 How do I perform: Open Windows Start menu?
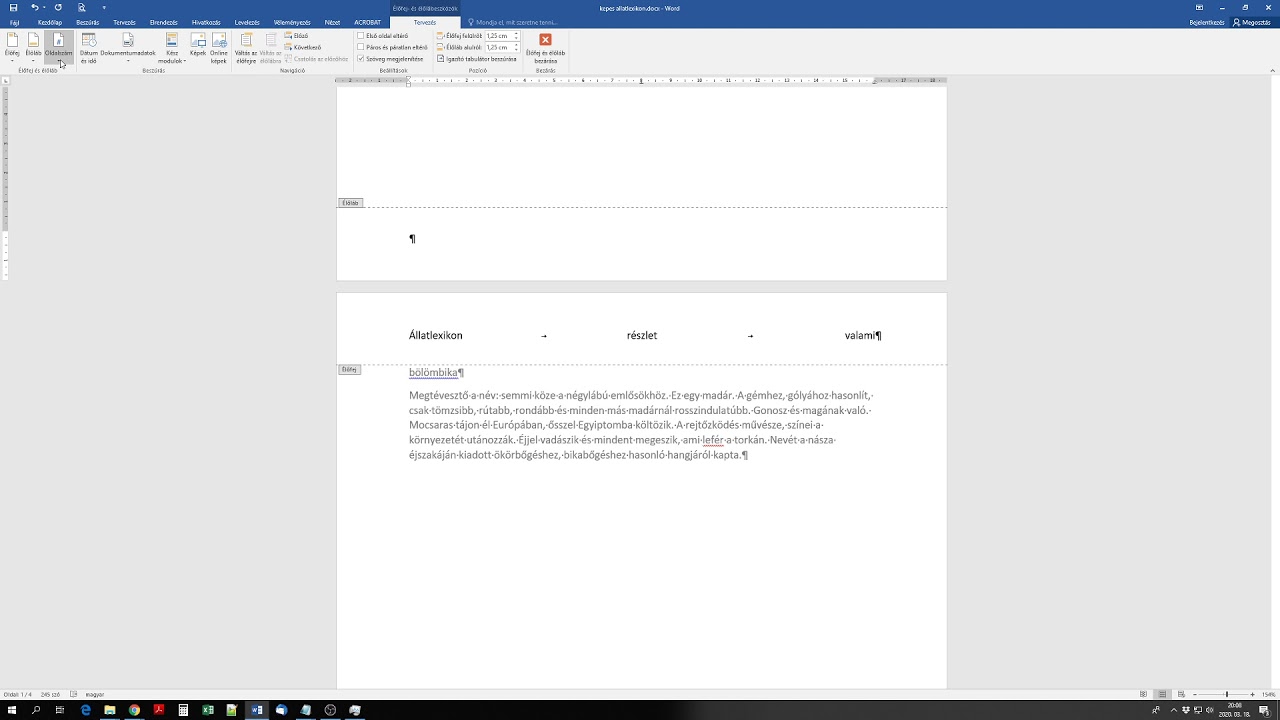point(11,710)
